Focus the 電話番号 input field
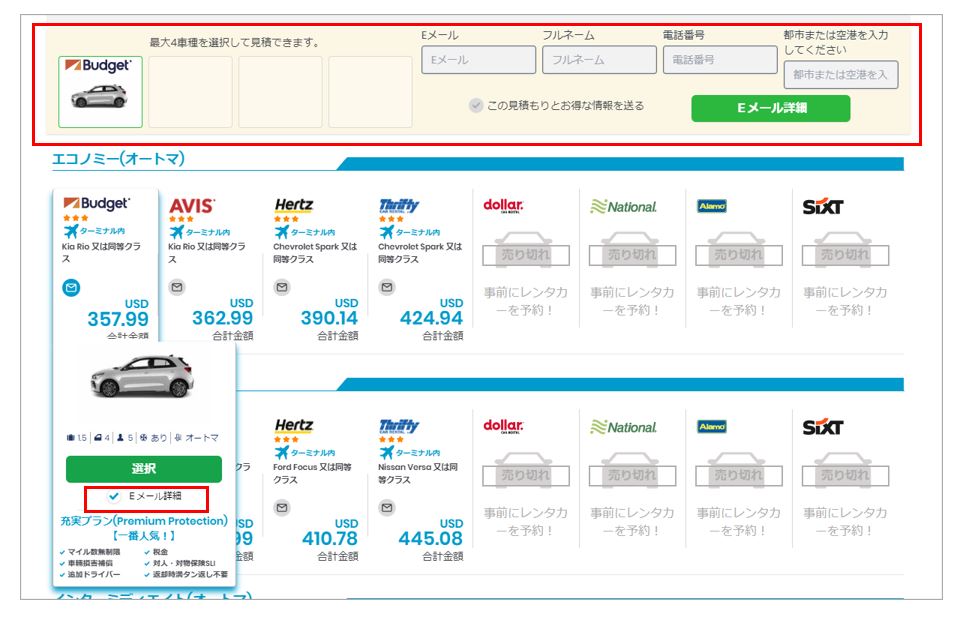This screenshot has height=623, width=967. point(720,60)
